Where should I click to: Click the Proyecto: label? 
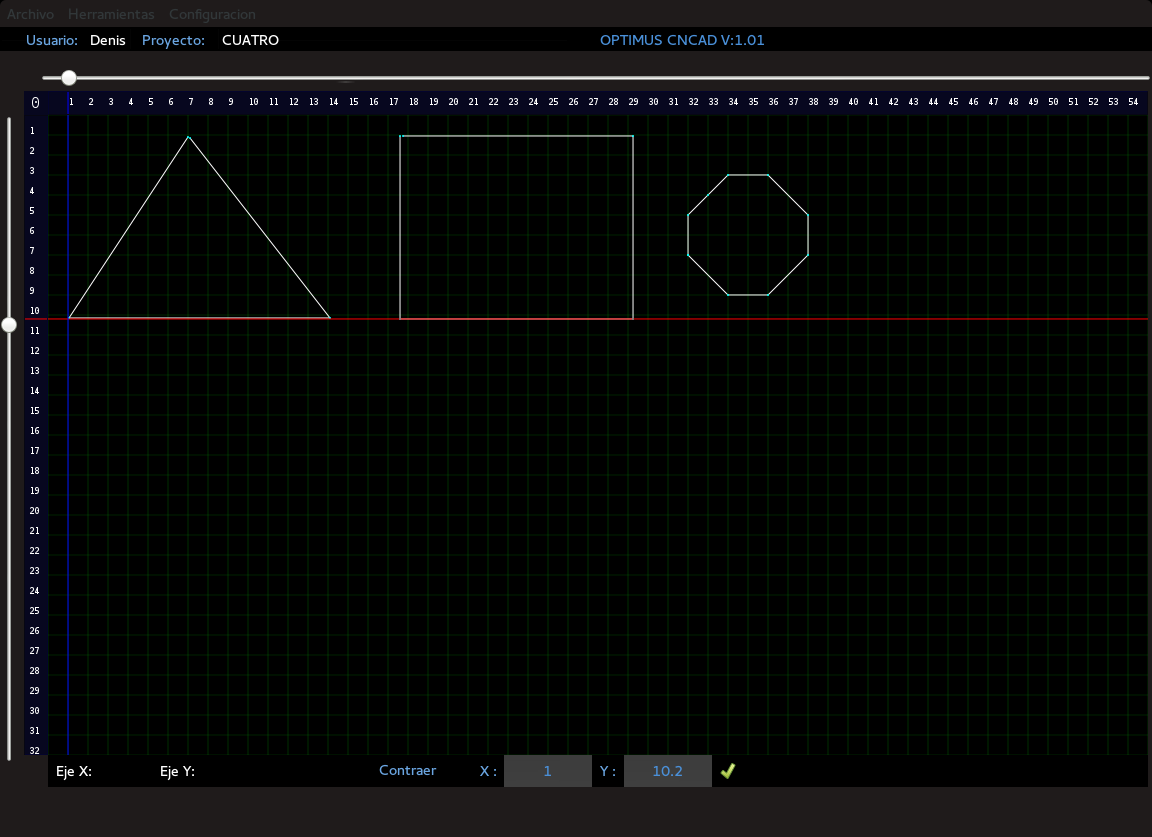173,40
